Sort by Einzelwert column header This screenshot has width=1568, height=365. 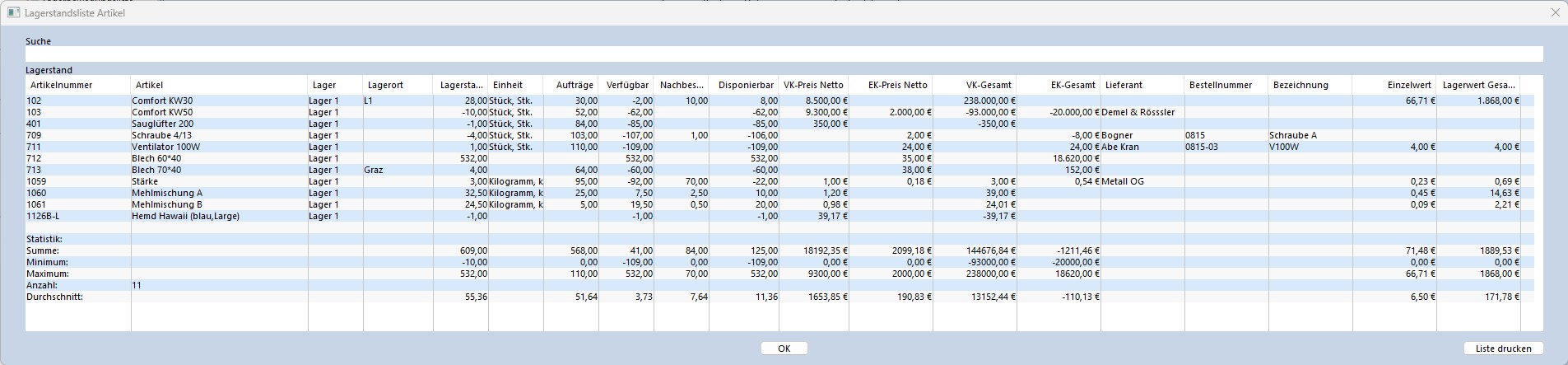coord(1394,85)
